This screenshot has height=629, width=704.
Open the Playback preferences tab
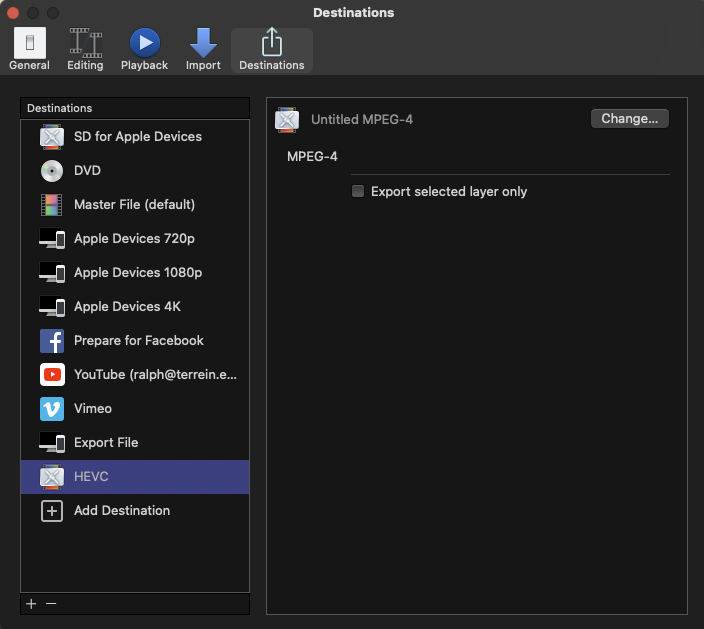(x=145, y=50)
